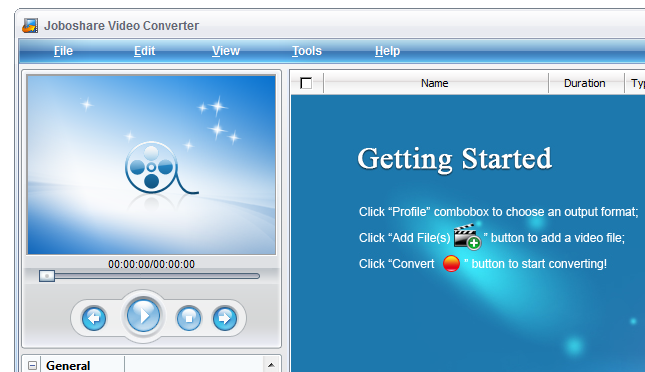The width and height of the screenshot is (645, 372).
Task: Open the File menu
Action: click(63, 51)
